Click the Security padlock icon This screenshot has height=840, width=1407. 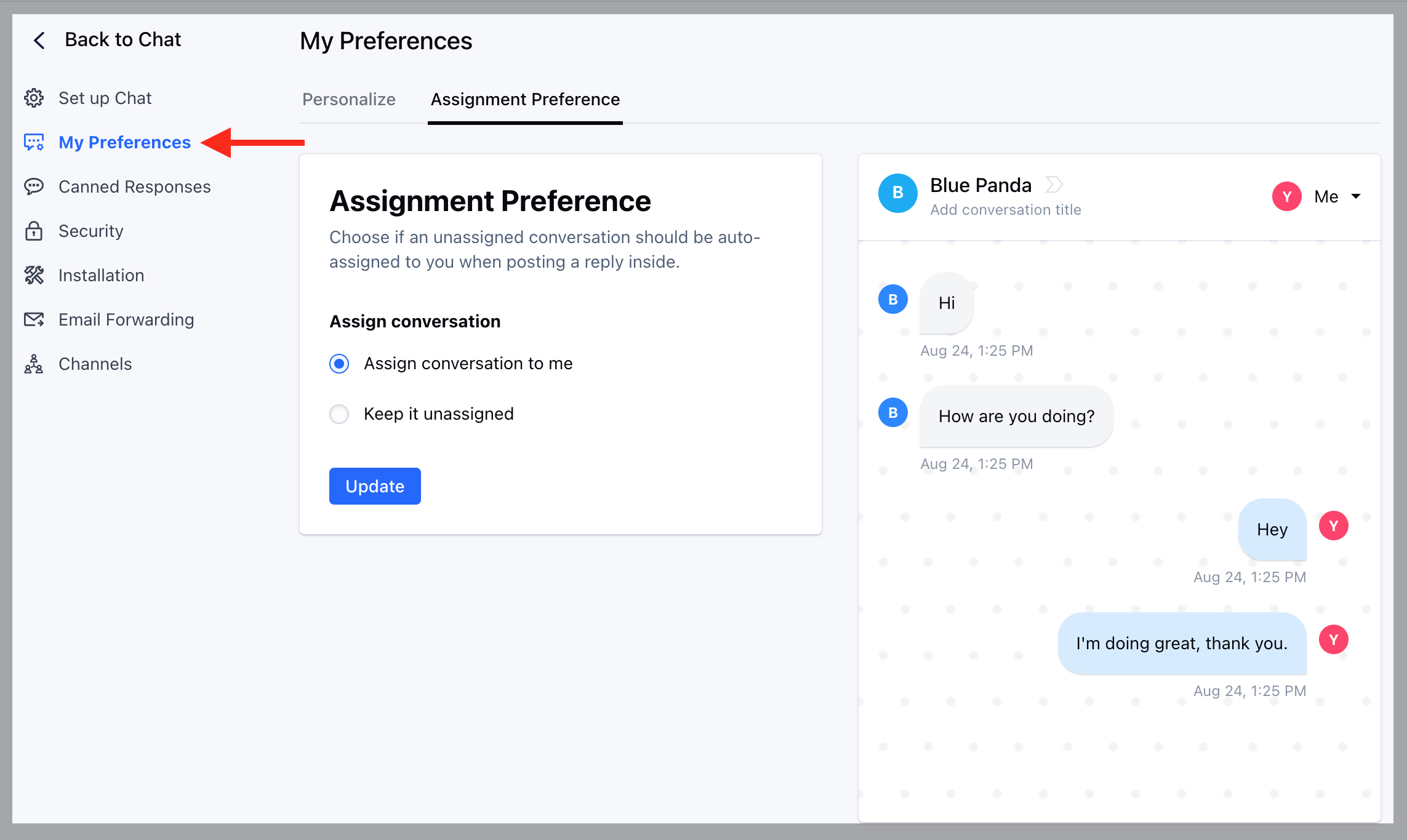coord(34,231)
